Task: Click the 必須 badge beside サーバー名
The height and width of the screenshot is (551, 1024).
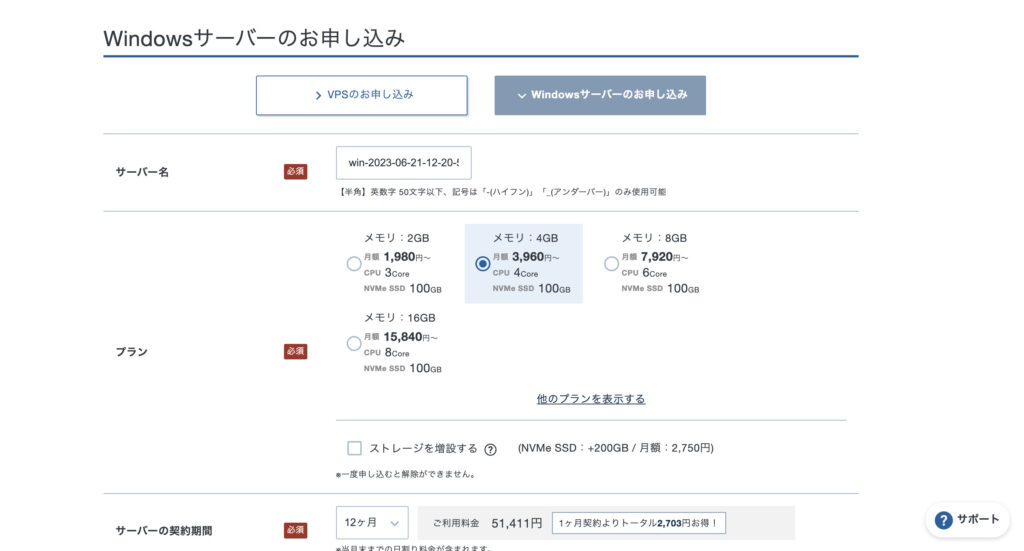Action: 295,172
